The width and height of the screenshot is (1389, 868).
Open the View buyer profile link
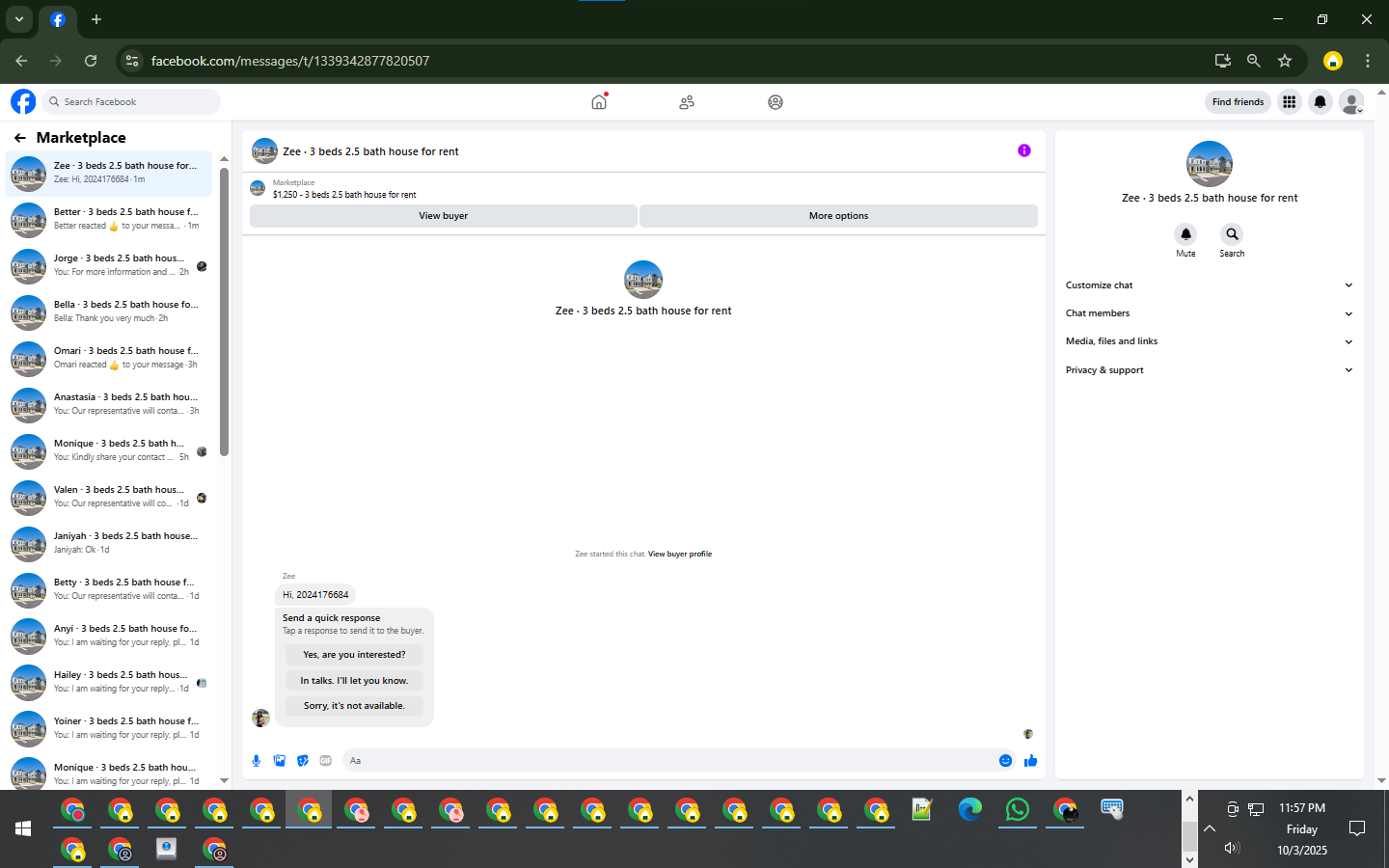click(x=680, y=555)
